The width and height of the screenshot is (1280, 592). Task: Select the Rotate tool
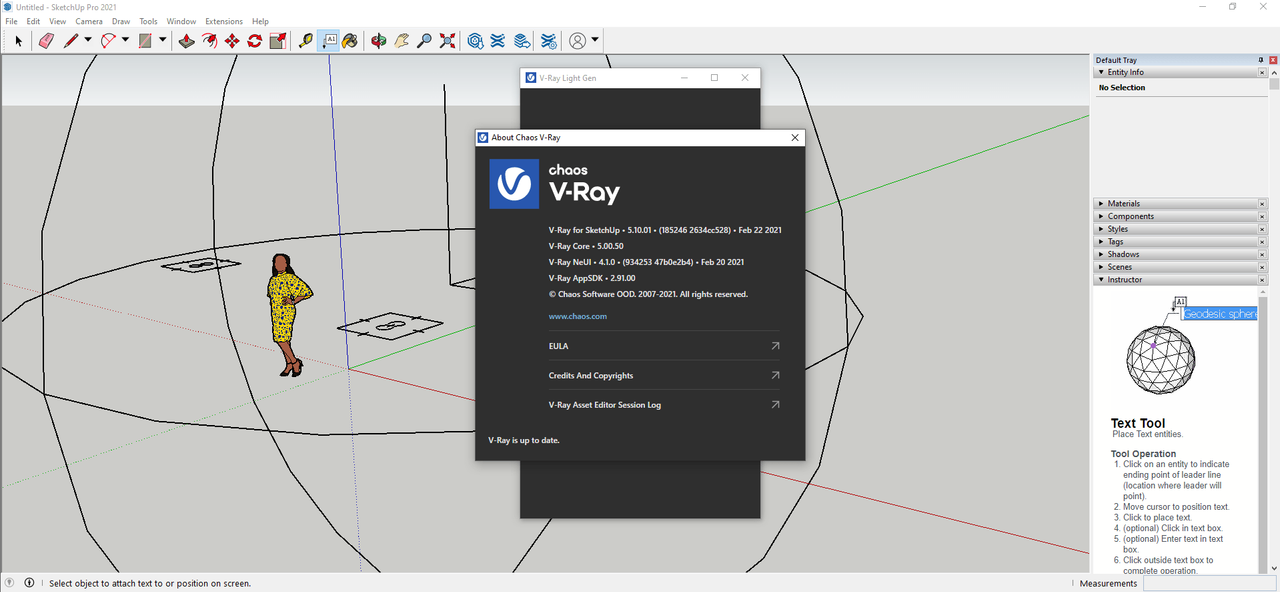[x=255, y=41]
